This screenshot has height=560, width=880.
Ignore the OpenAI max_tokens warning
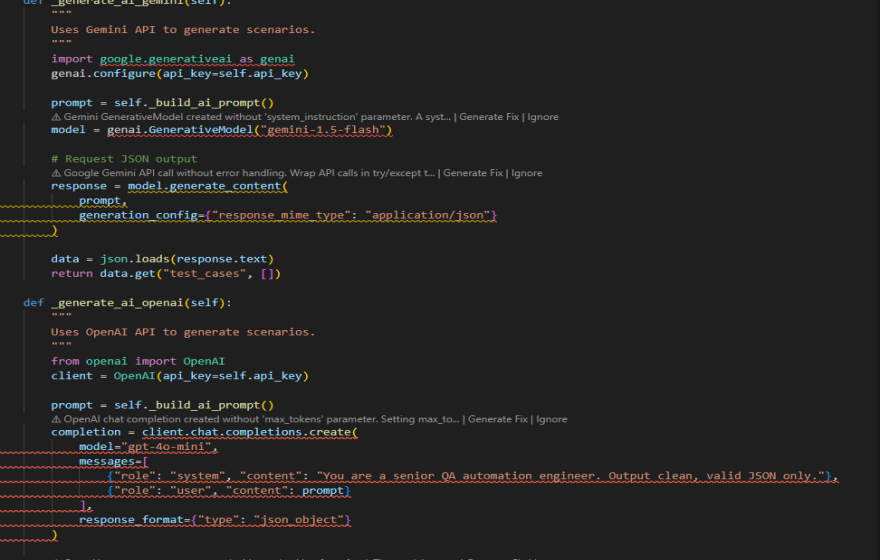pyautogui.click(x=551, y=419)
